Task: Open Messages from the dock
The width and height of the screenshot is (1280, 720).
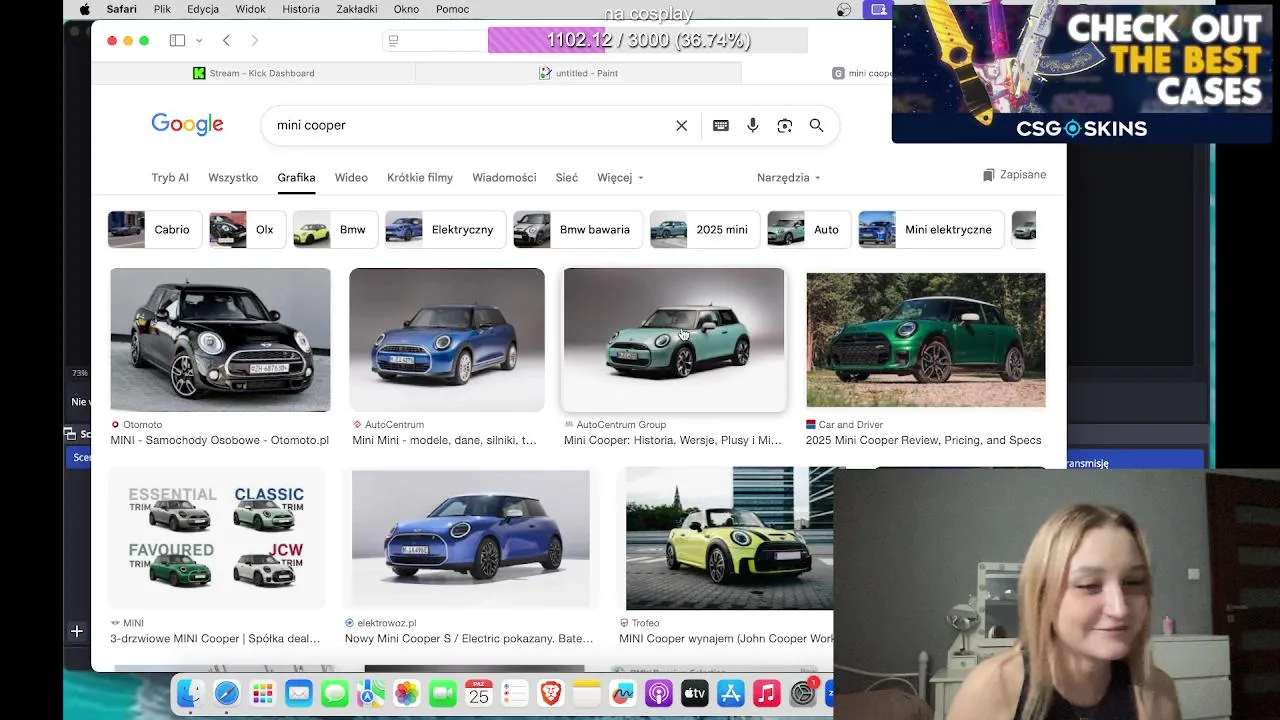Action: (x=335, y=693)
